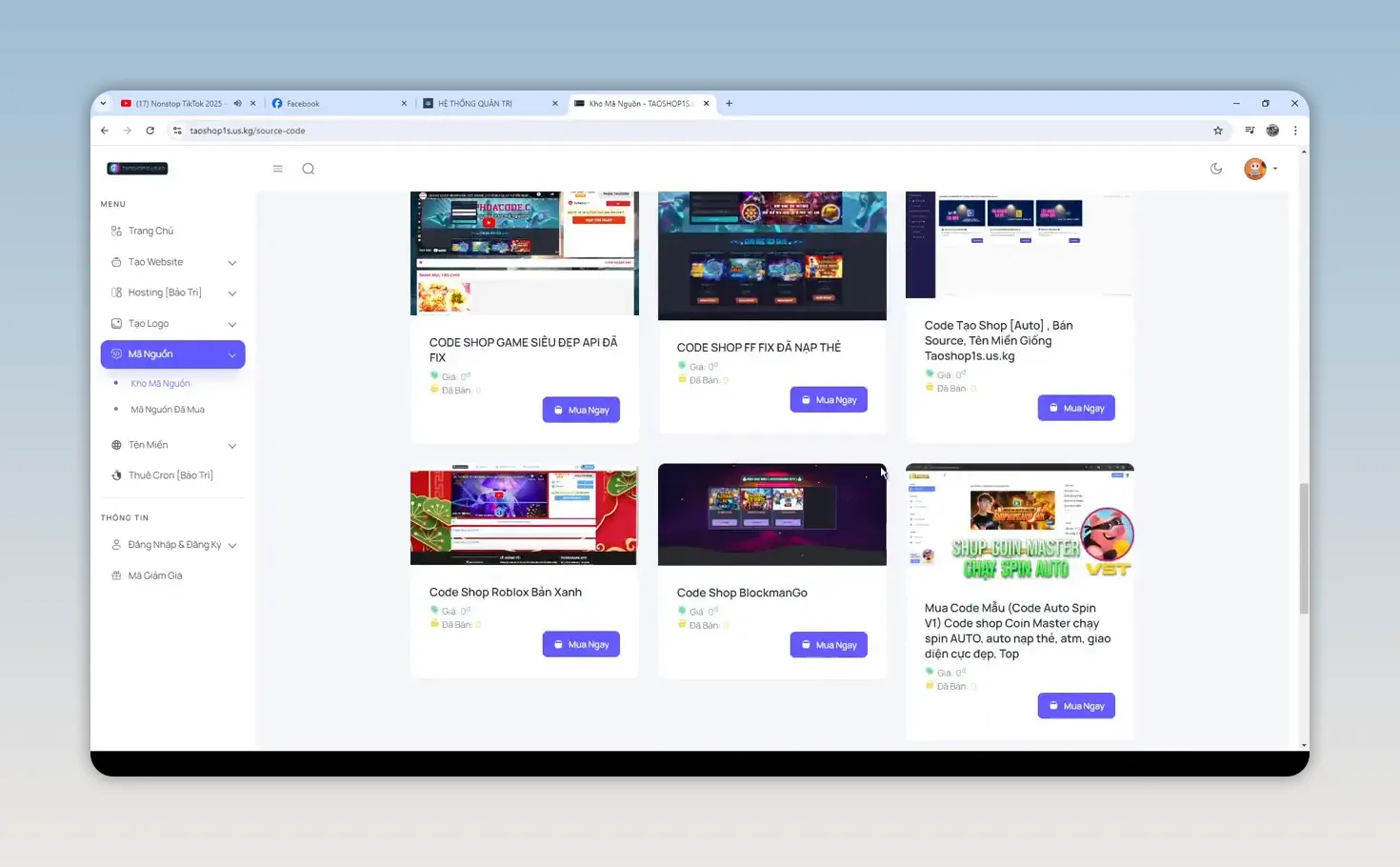
Task: Open CODE SHOP GAME SIÊU ĐẸP thumbnail
Action: (525, 253)
